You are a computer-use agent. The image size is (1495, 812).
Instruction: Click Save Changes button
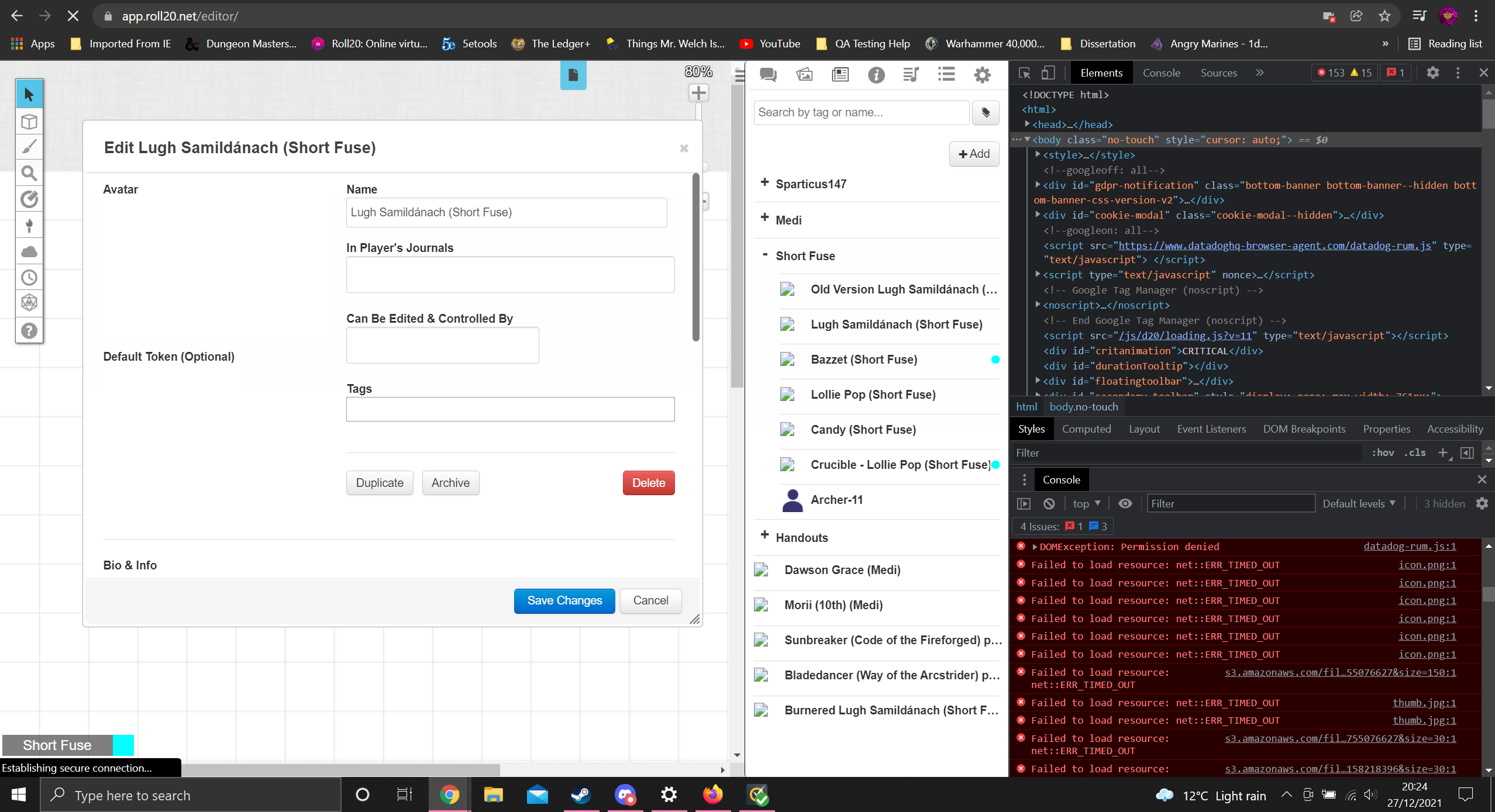564,600
